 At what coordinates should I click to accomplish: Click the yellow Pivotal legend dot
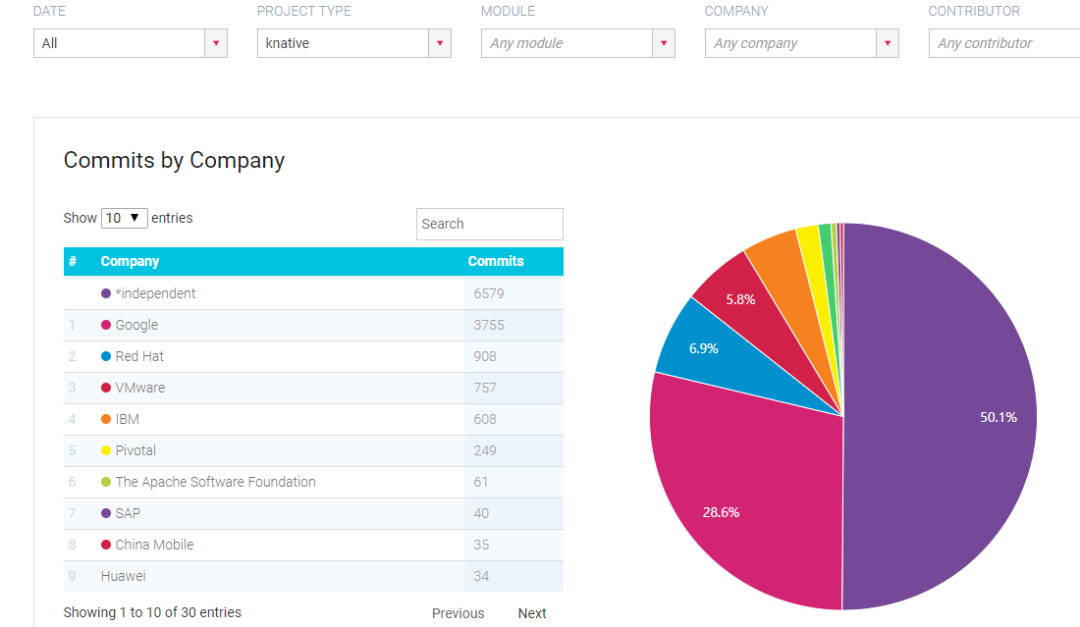pyautogui.click(x=106, y=451)
